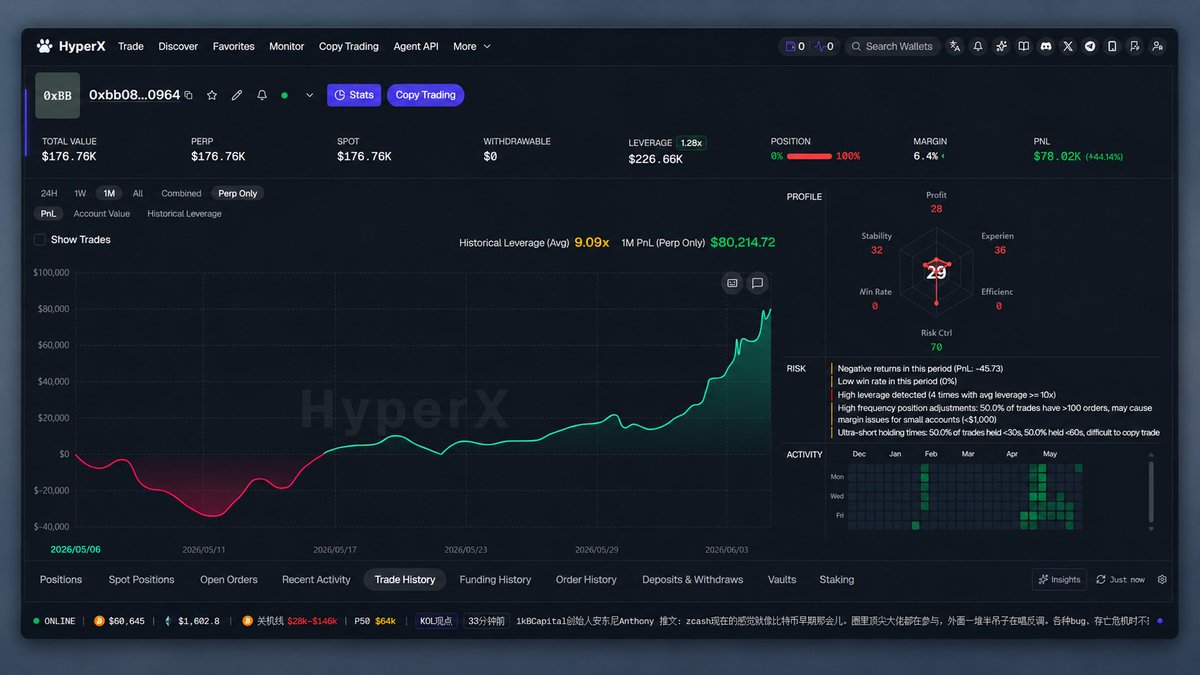Screen dimensions: 1200x675
Task: Open the Discover nav item
Action: point(178,46)
